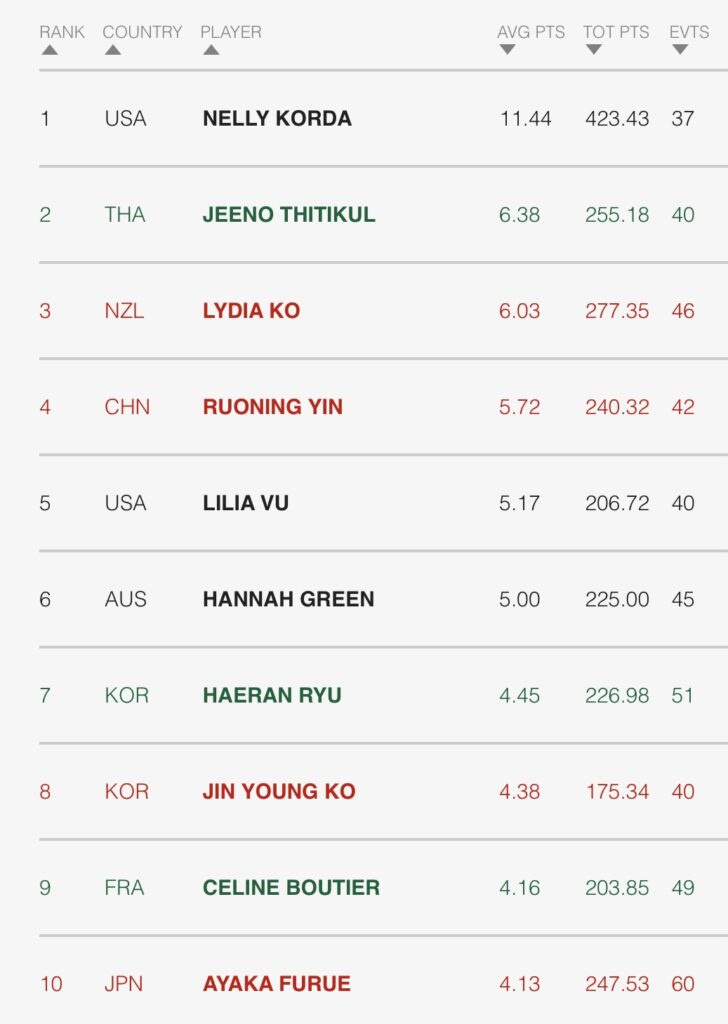Click Celine Boutier's name
This screenshot has width=728, height=1024.
point(291,887)
